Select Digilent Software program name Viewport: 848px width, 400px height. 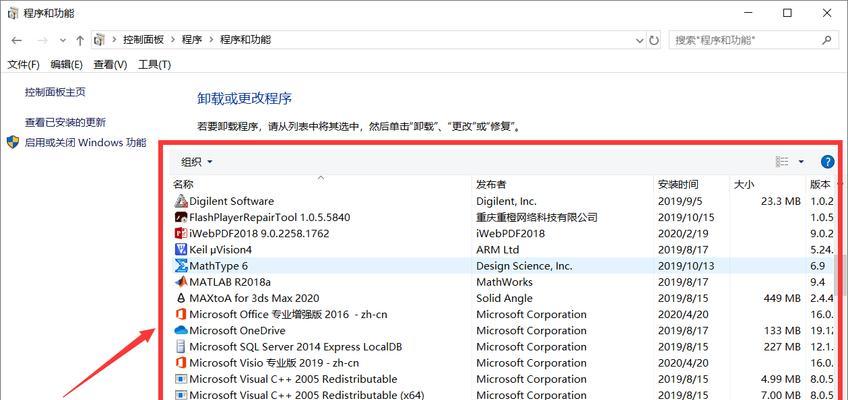pos(231,201)
